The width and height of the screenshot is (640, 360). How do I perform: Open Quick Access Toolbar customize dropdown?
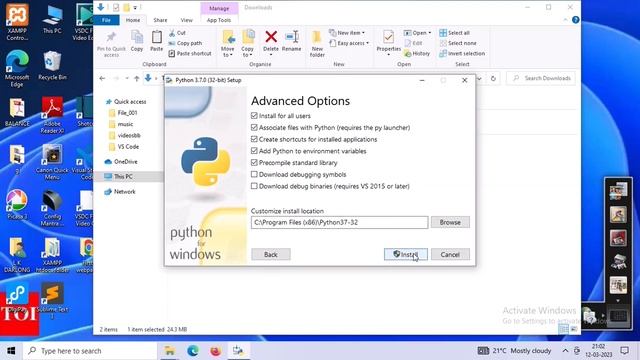click(x=135, y=8)
